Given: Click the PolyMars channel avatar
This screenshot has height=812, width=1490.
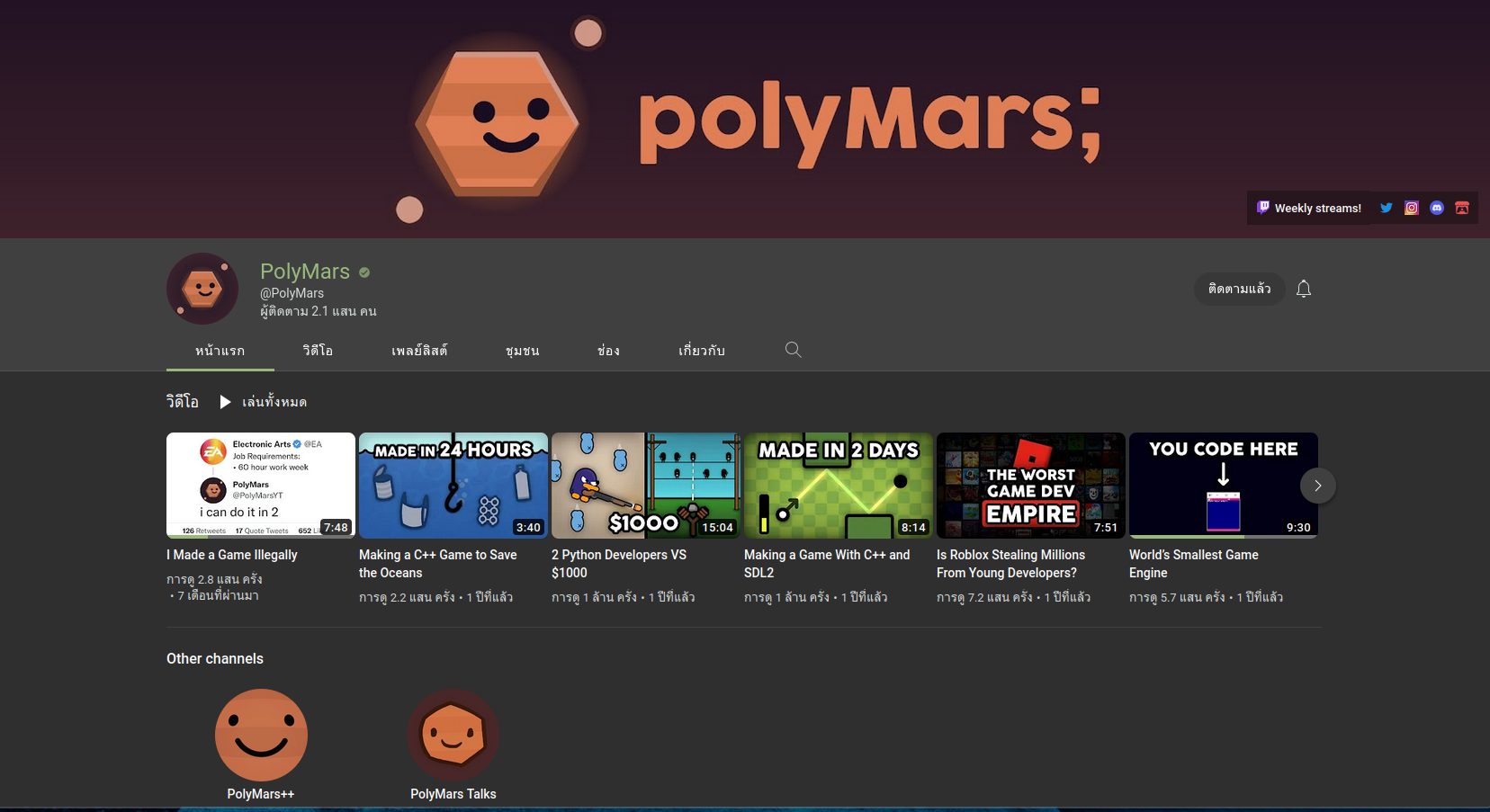Looking at the screenshot, I should tap(202, 289).
